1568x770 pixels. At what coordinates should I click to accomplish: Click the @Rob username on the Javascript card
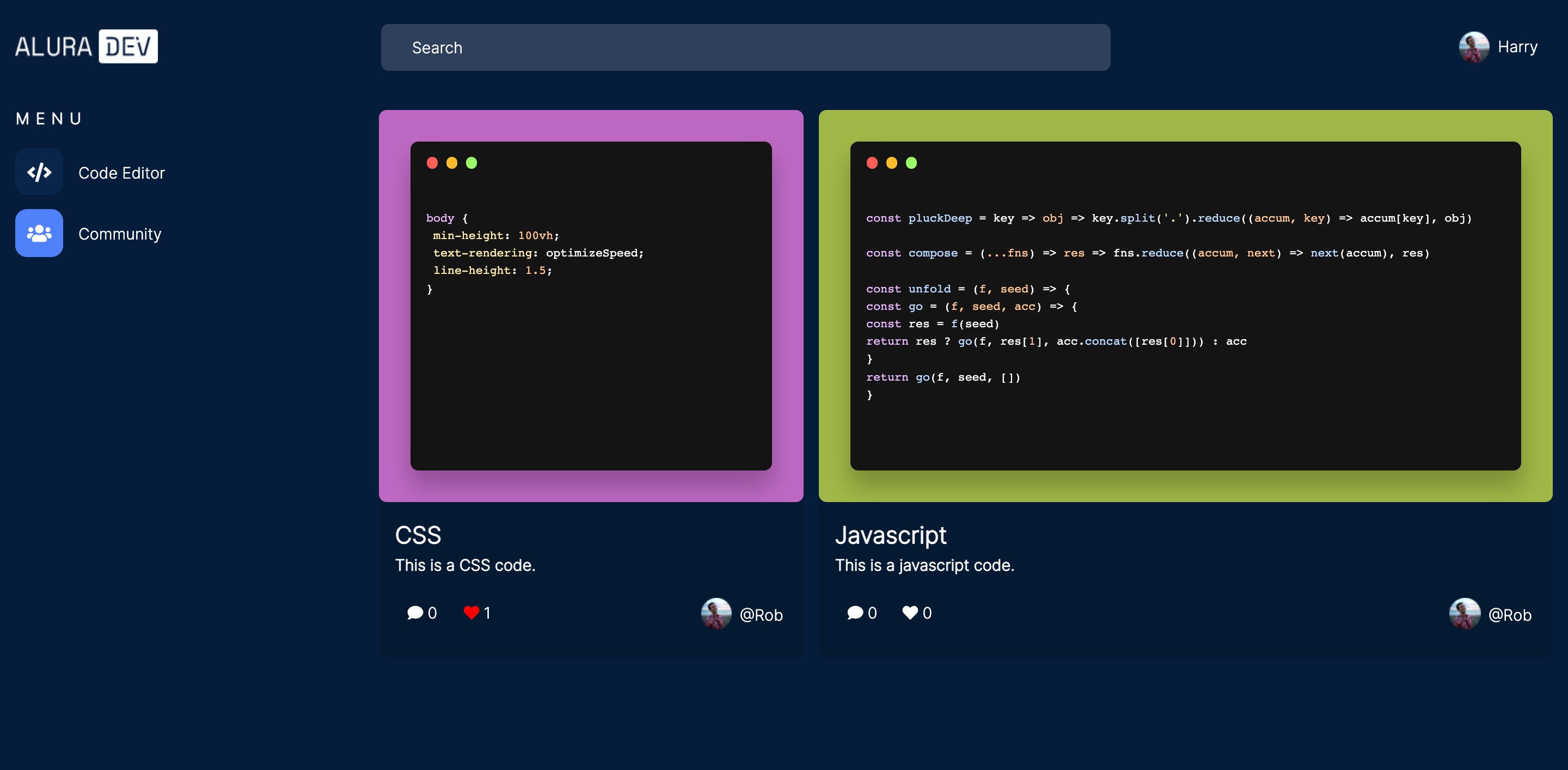pyautogui.click(x=1509, y=615)
